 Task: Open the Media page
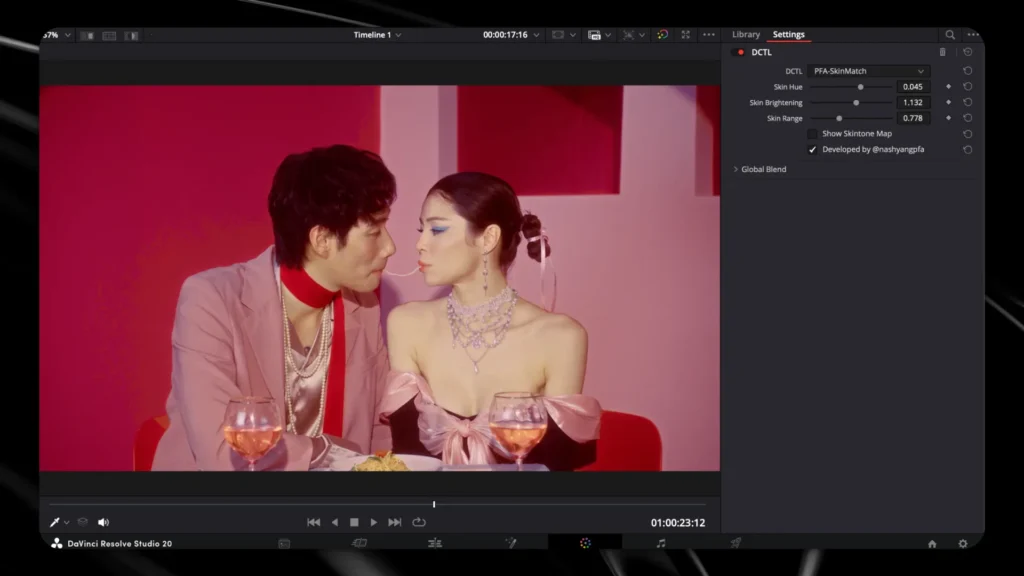click(284, 543)
